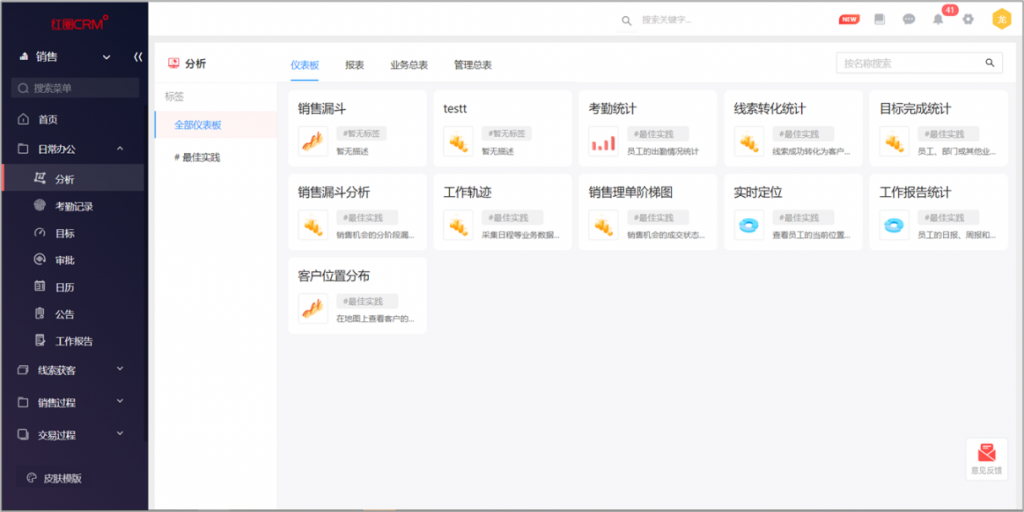The height and width of the screenshot is (512, 1024).
Task: Collapse the 日常办公 menu group
Action: (x=120, y=149)
